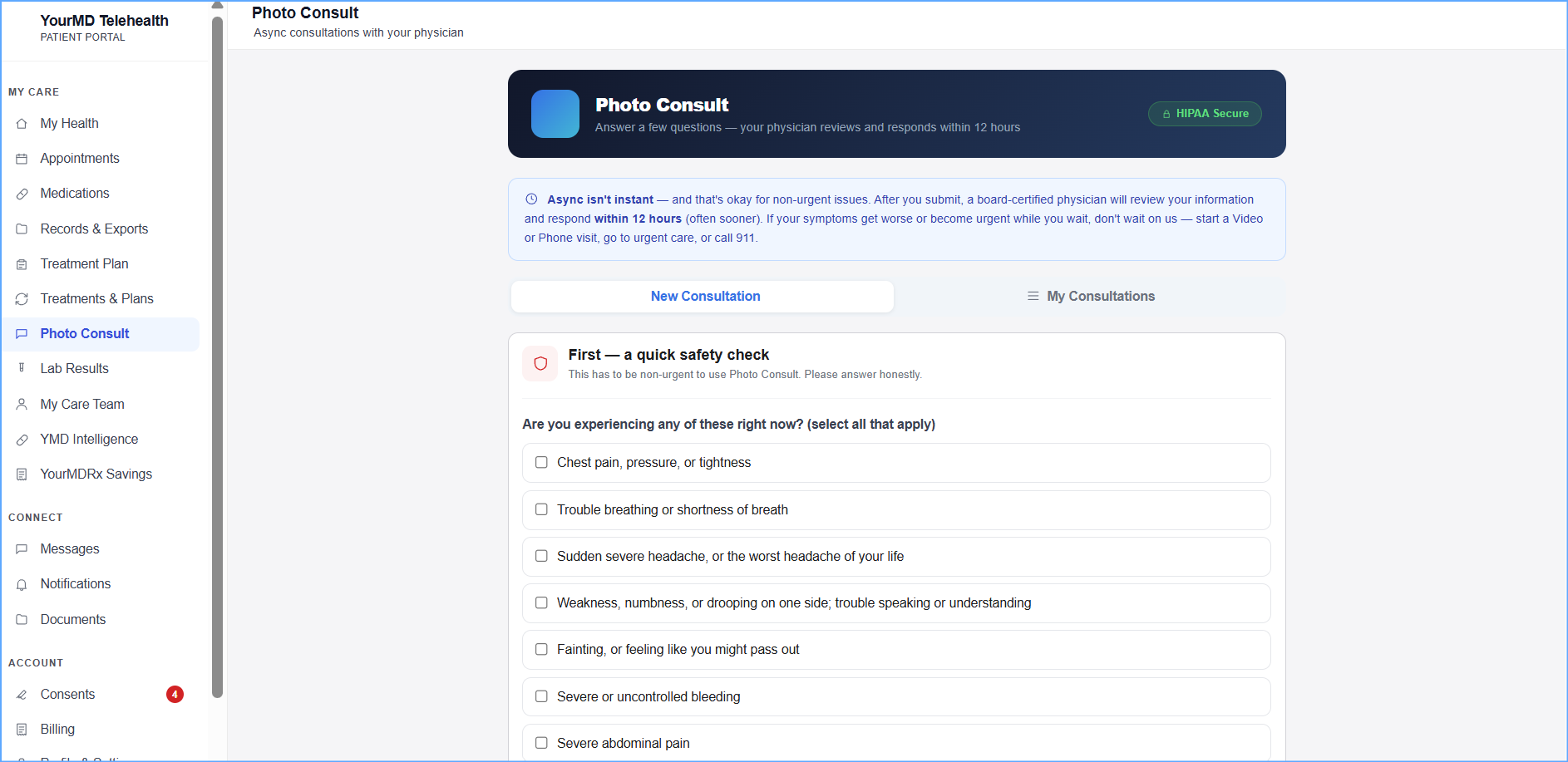Click the Lab Results test tube icon
Viewport: 1568px width, 762px height.
tap(22, 368)
